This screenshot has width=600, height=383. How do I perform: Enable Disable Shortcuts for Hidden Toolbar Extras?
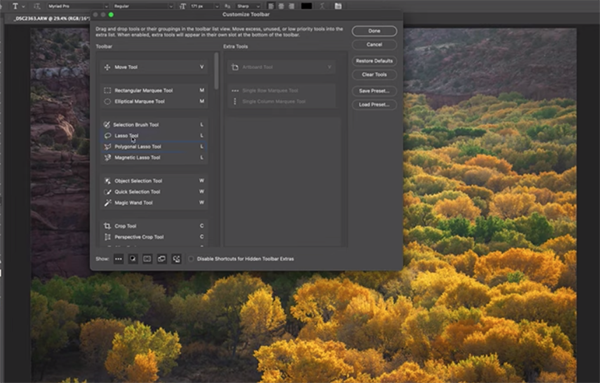(191, 259)
